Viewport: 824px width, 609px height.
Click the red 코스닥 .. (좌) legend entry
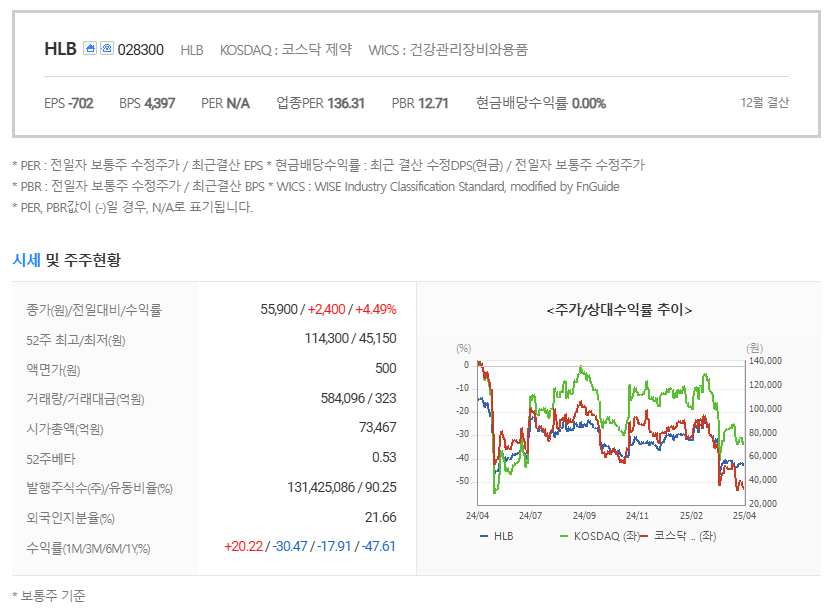[678, 536]
